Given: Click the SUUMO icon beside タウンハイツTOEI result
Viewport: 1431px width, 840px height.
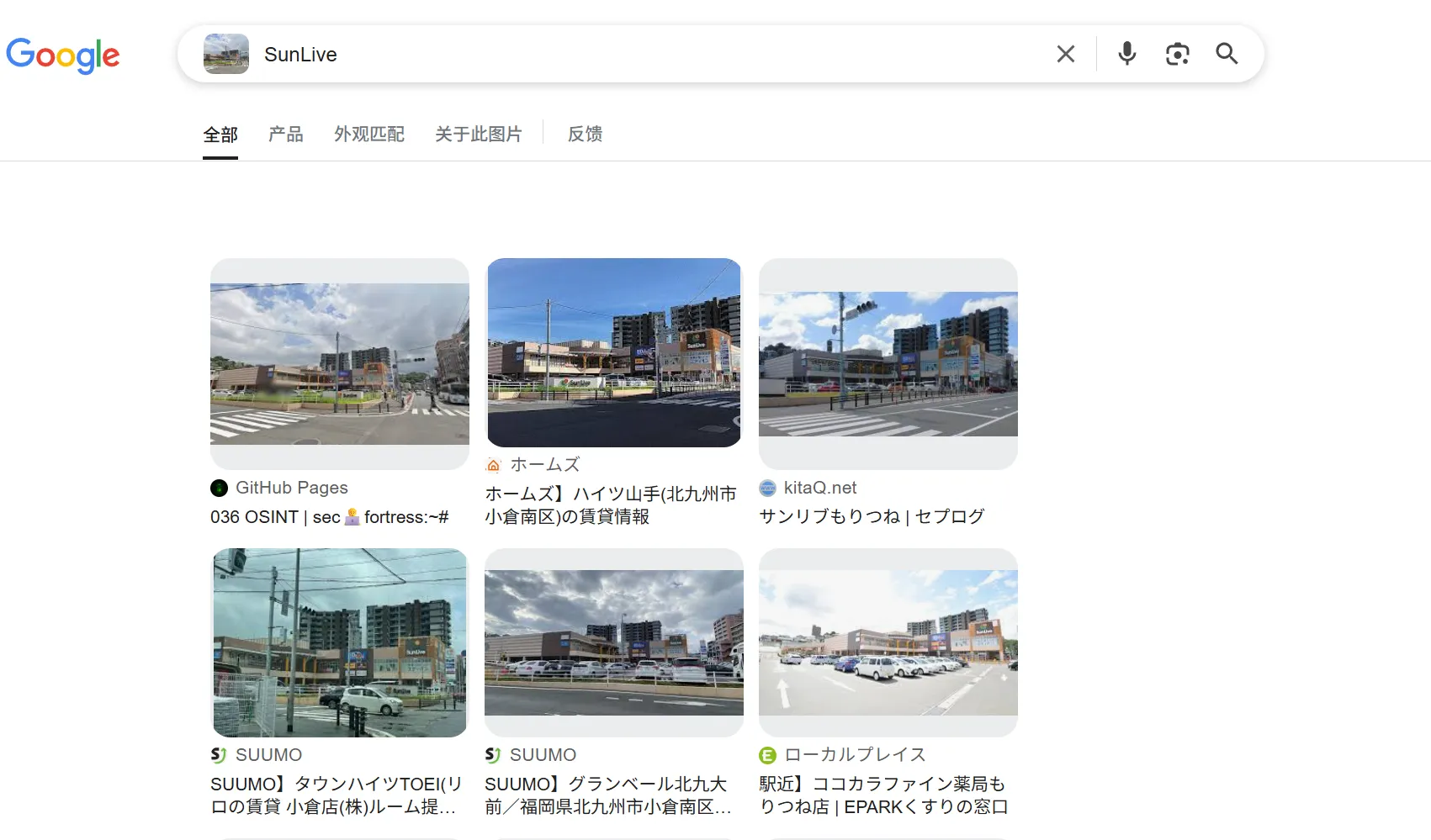Looking at the screenshot, I should coord(219,754).
